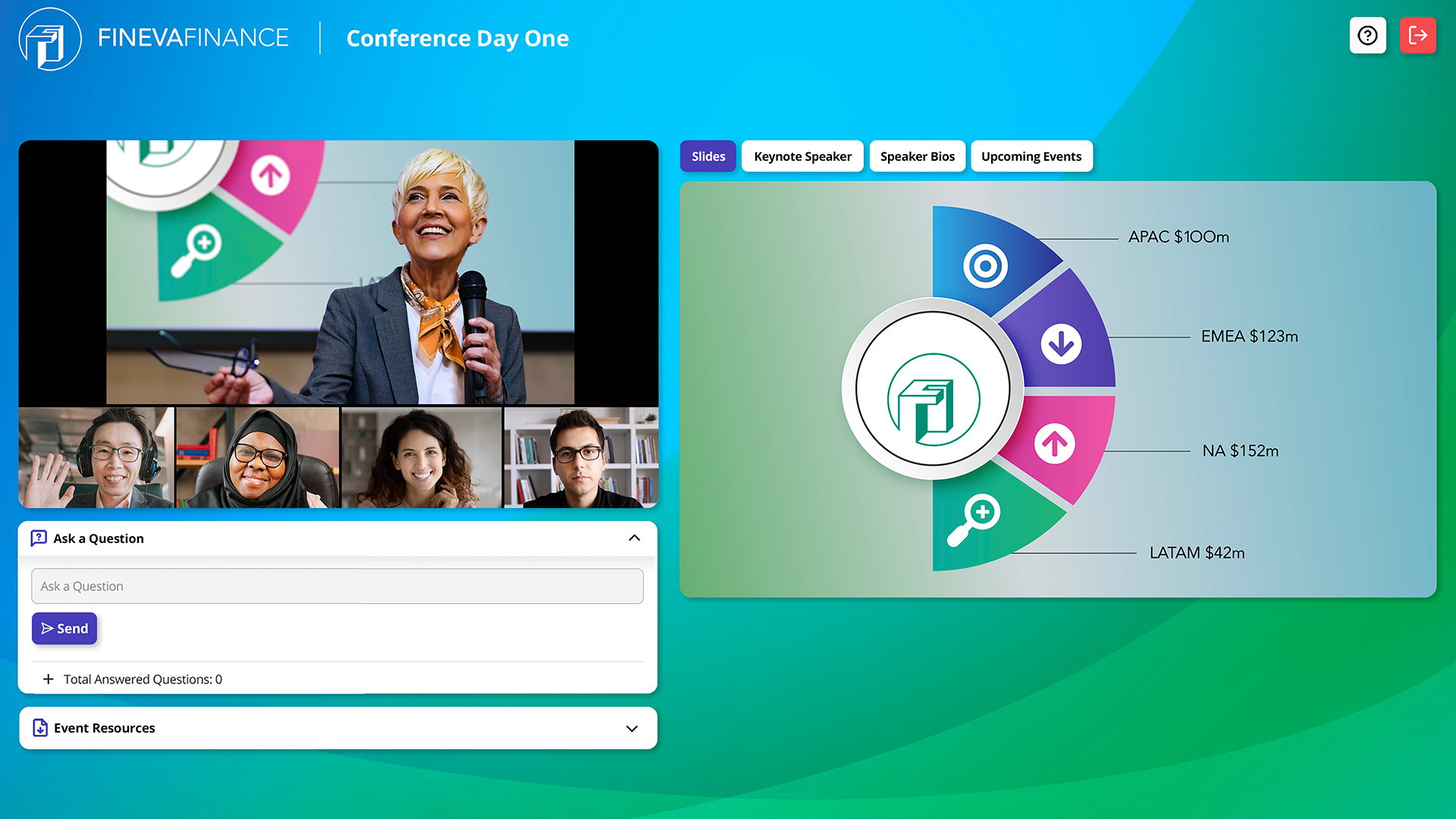Expand Total Answered Questions with the plus

coord(49,679)
